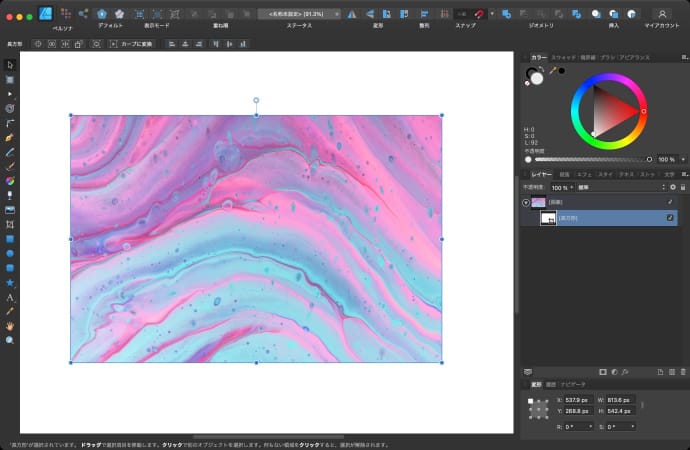Toggle the snapping magnet button
Screen dimensions: 690x450
point(480,14)
